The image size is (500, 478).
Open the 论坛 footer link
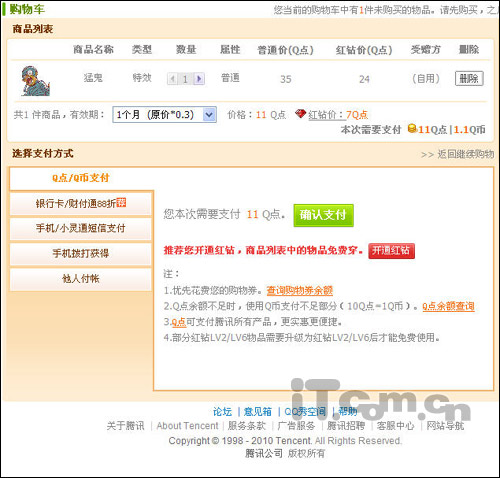coord(222,412)
